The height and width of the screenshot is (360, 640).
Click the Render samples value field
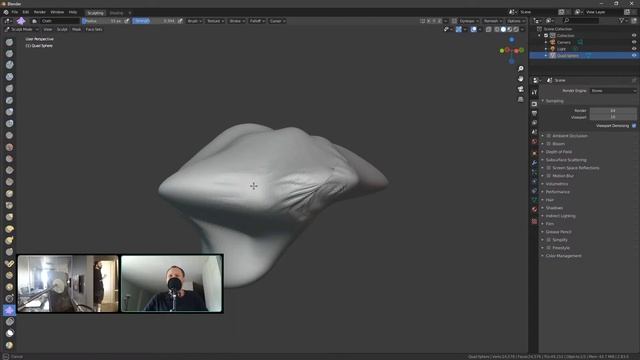pyautogui.click(x=613, y=111)
